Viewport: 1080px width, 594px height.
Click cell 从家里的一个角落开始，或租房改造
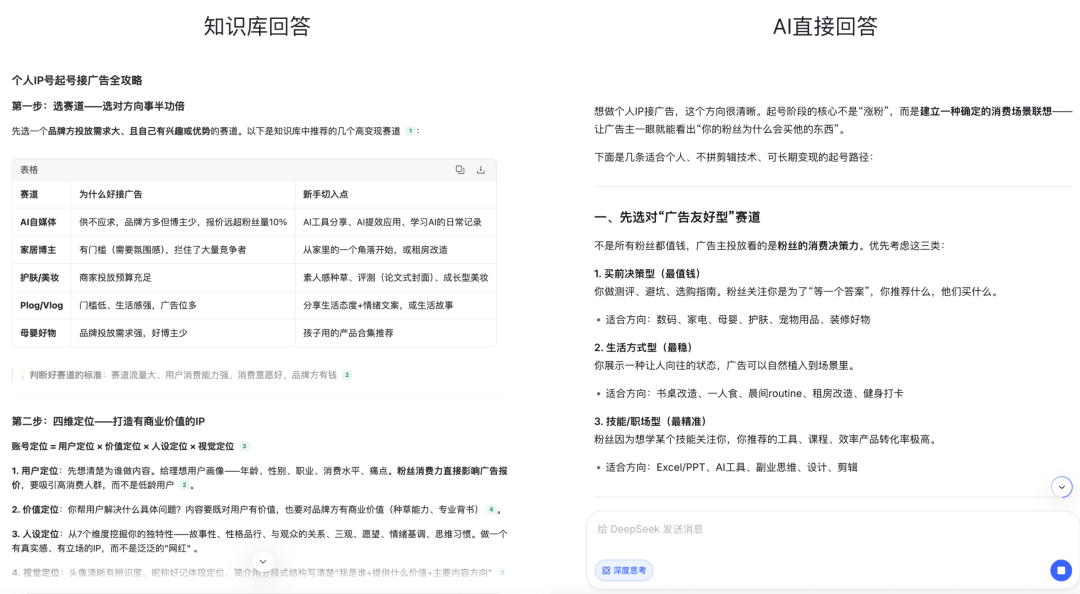[375, 249]
